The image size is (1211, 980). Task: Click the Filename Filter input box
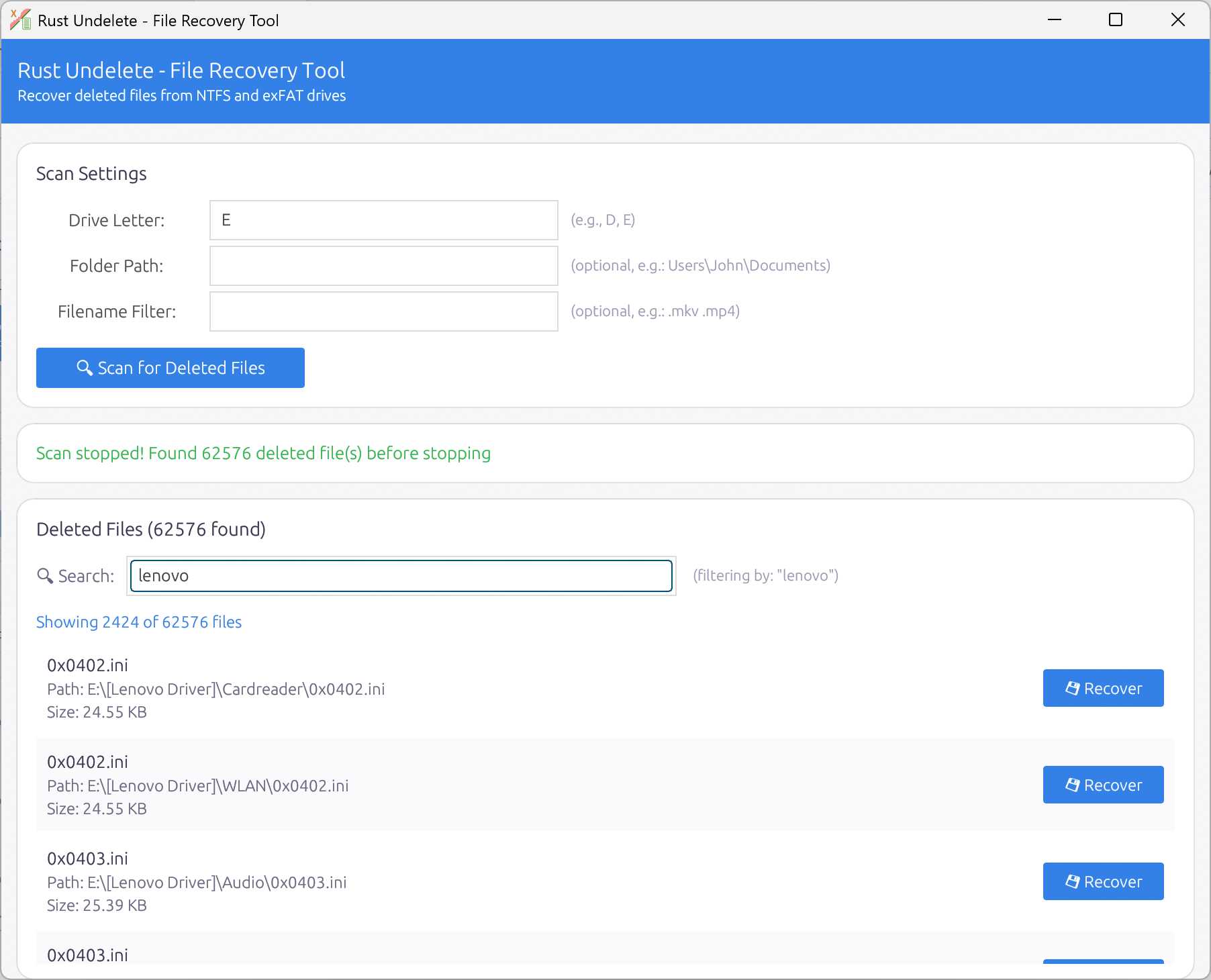click(383, 311)
